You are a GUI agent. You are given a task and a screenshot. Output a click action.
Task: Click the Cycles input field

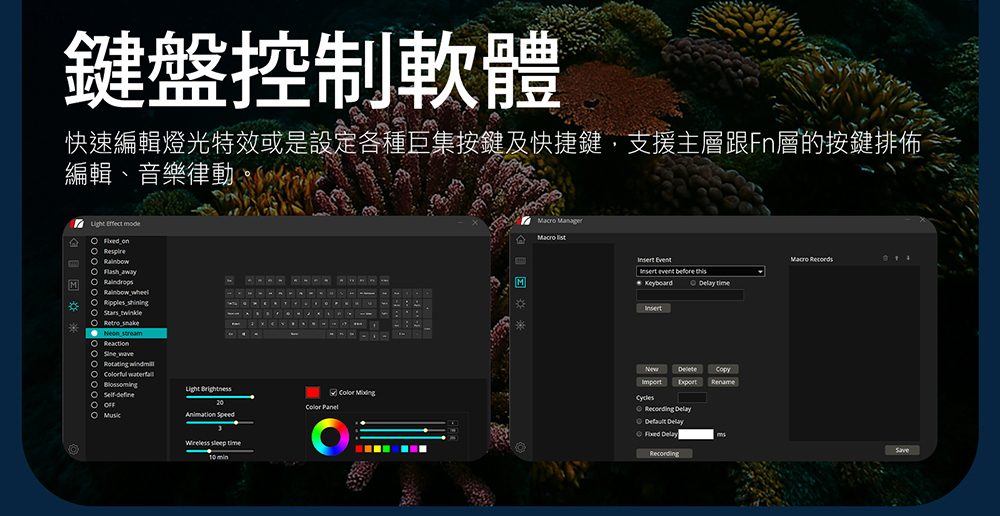(691, 398)
